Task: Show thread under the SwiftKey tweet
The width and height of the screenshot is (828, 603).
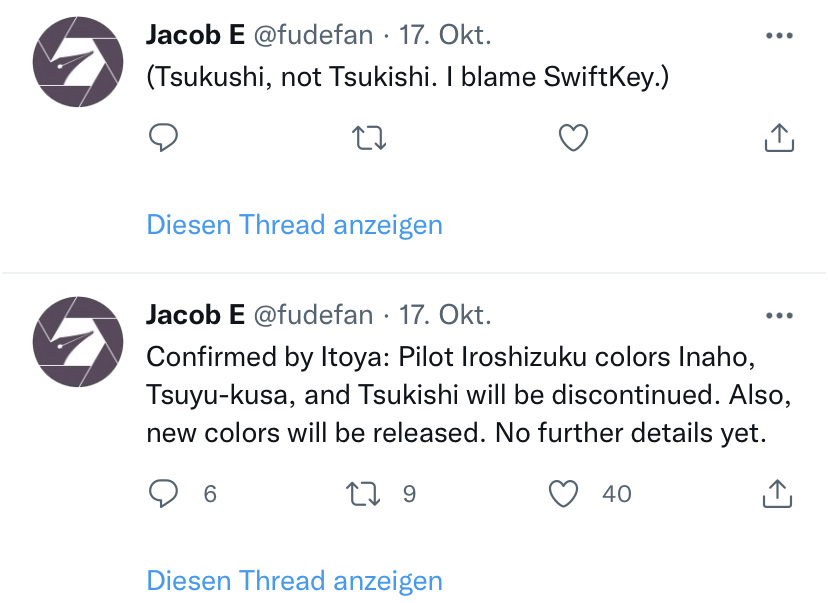Action: (x=294, y=225)
